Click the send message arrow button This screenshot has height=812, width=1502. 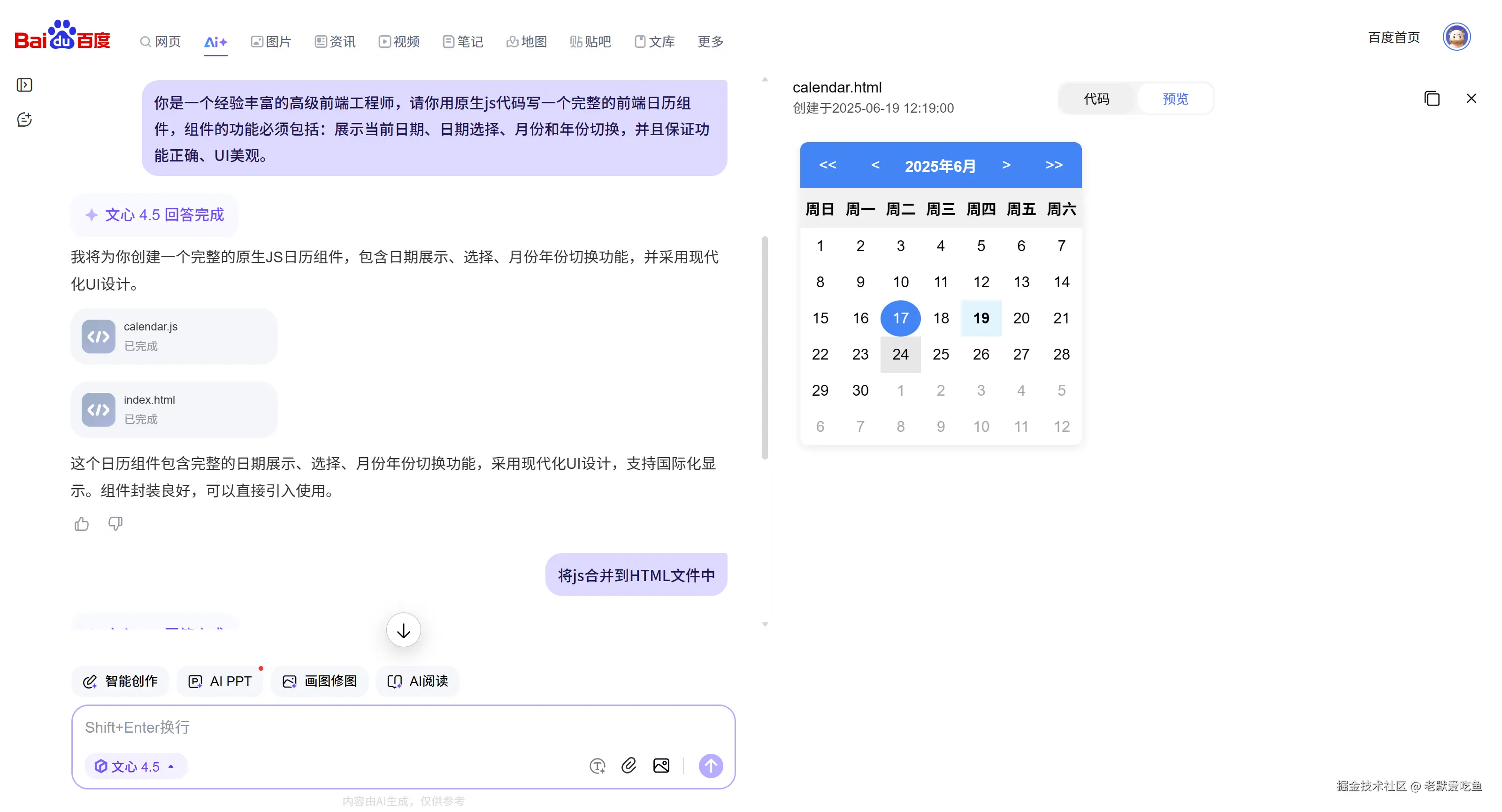[710, 766]
